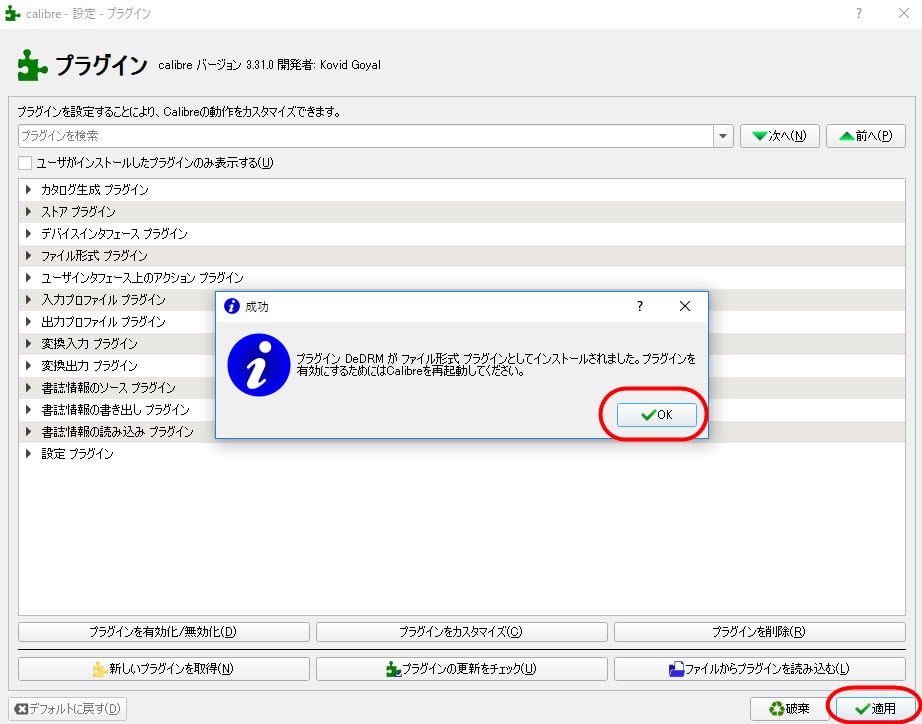Click プラグインを削除 button
This screenshot has width=922, height=724.
tap(760, 632)
